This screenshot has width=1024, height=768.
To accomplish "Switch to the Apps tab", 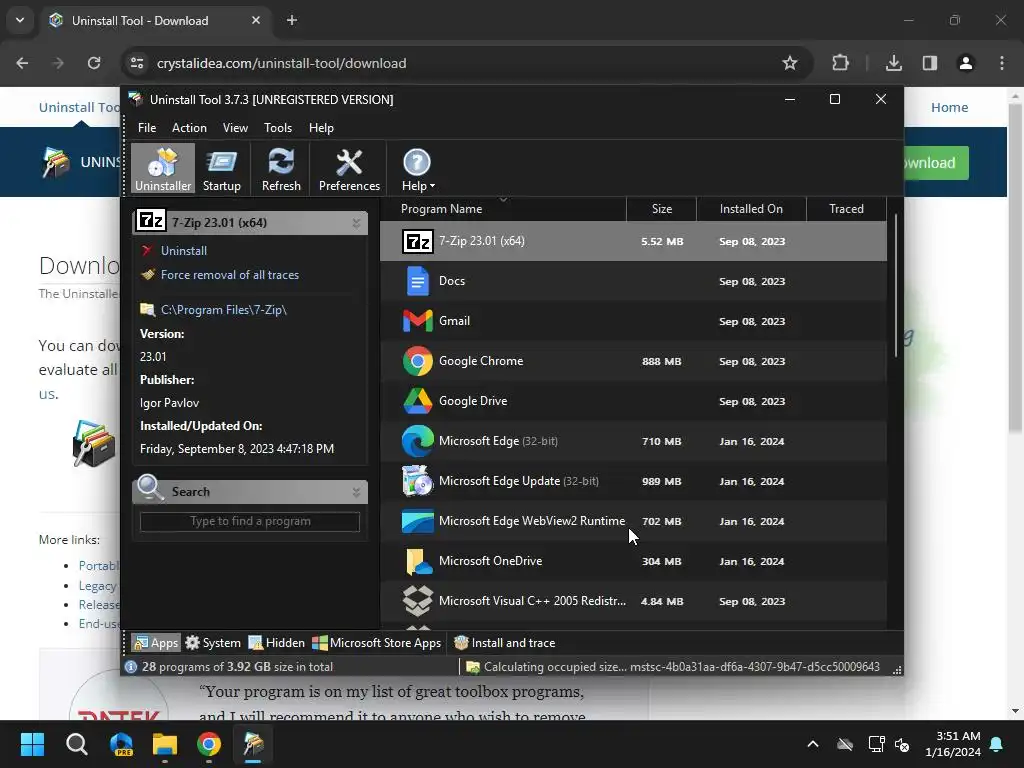I will tap(155, 643).
